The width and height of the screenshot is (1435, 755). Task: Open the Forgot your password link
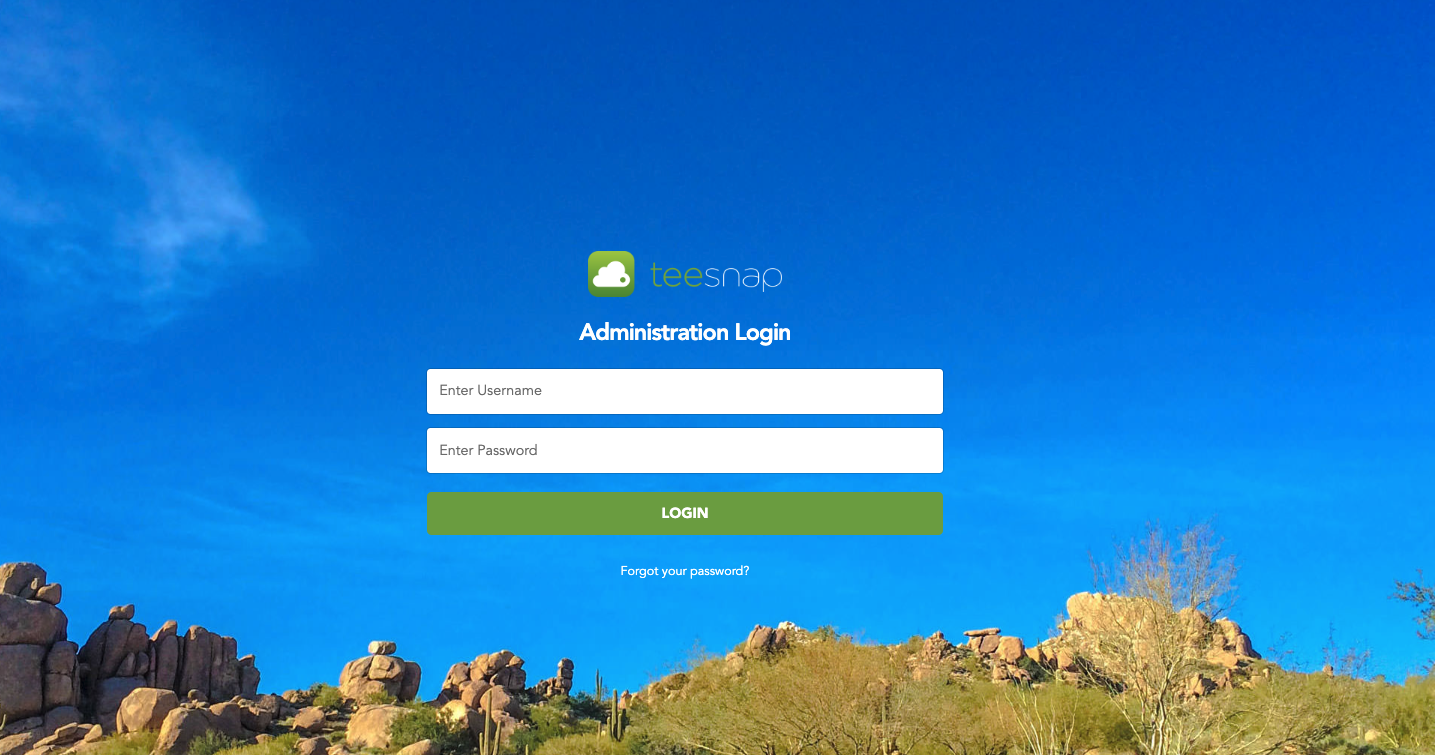[685, 571]
